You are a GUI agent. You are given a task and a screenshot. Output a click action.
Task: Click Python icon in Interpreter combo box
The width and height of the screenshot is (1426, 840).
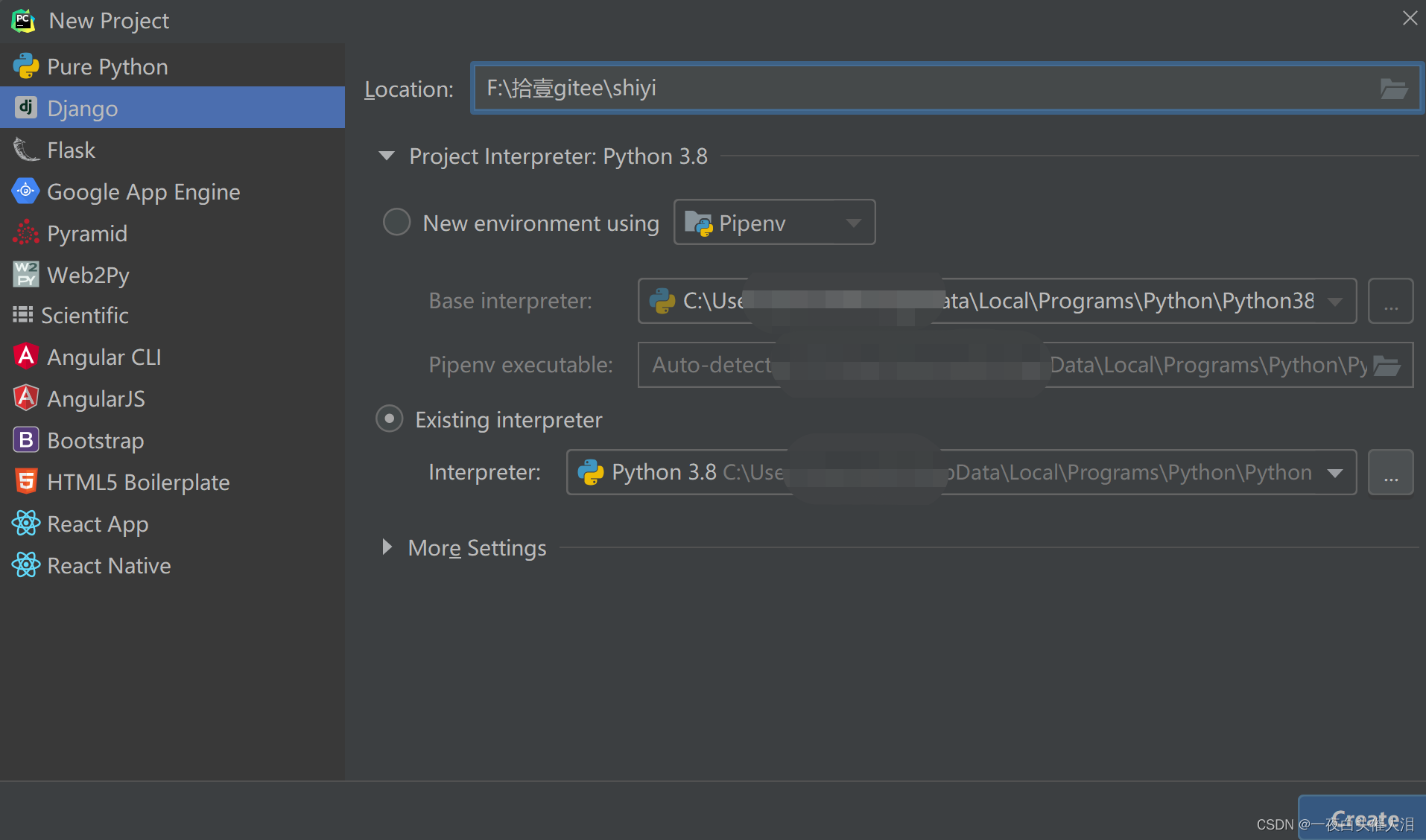[590, 472]
